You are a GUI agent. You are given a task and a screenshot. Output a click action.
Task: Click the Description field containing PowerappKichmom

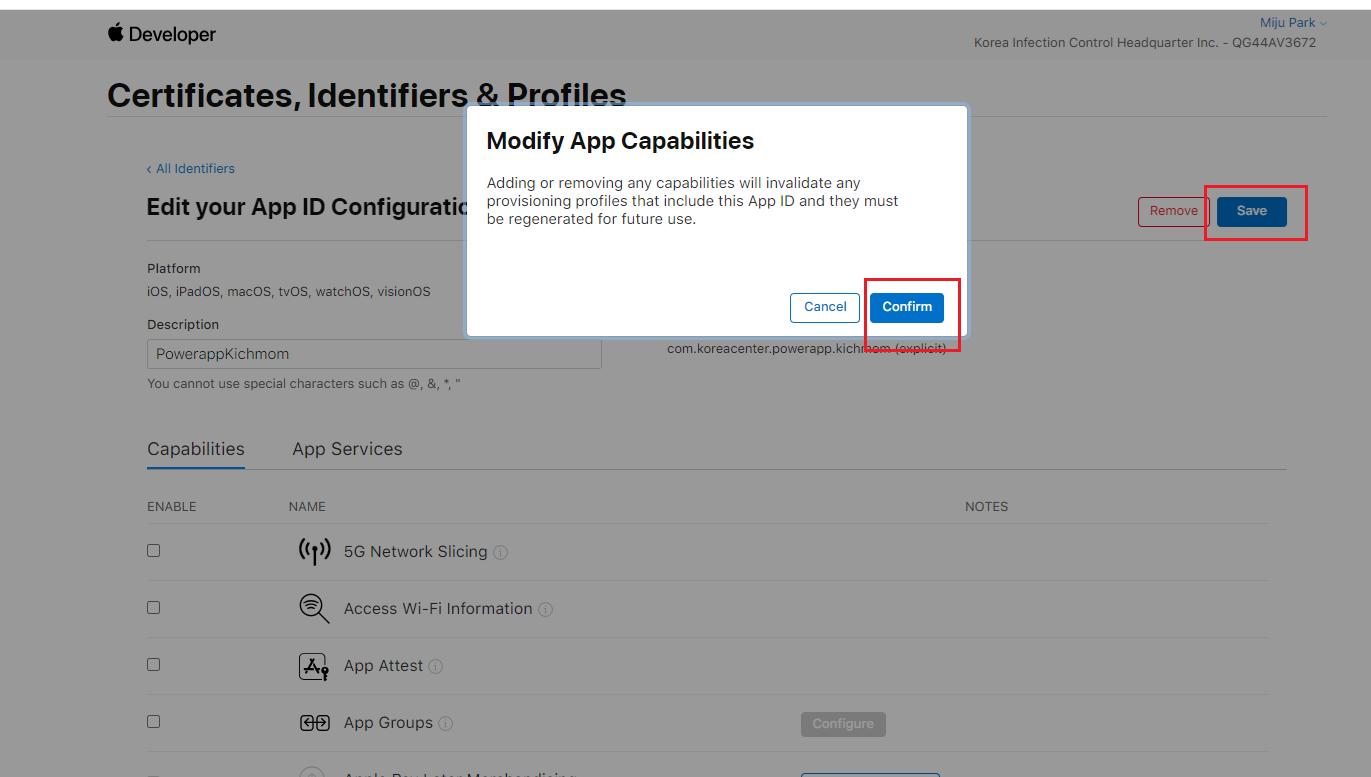[374, 354]
